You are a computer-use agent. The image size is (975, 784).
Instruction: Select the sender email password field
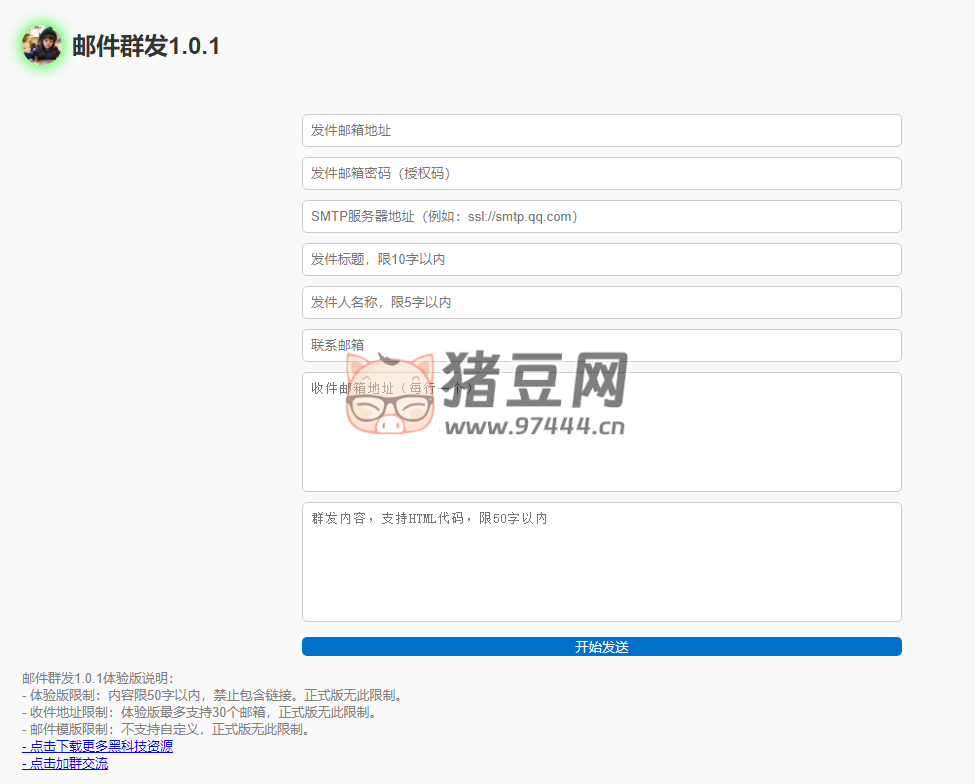[600, 173]
